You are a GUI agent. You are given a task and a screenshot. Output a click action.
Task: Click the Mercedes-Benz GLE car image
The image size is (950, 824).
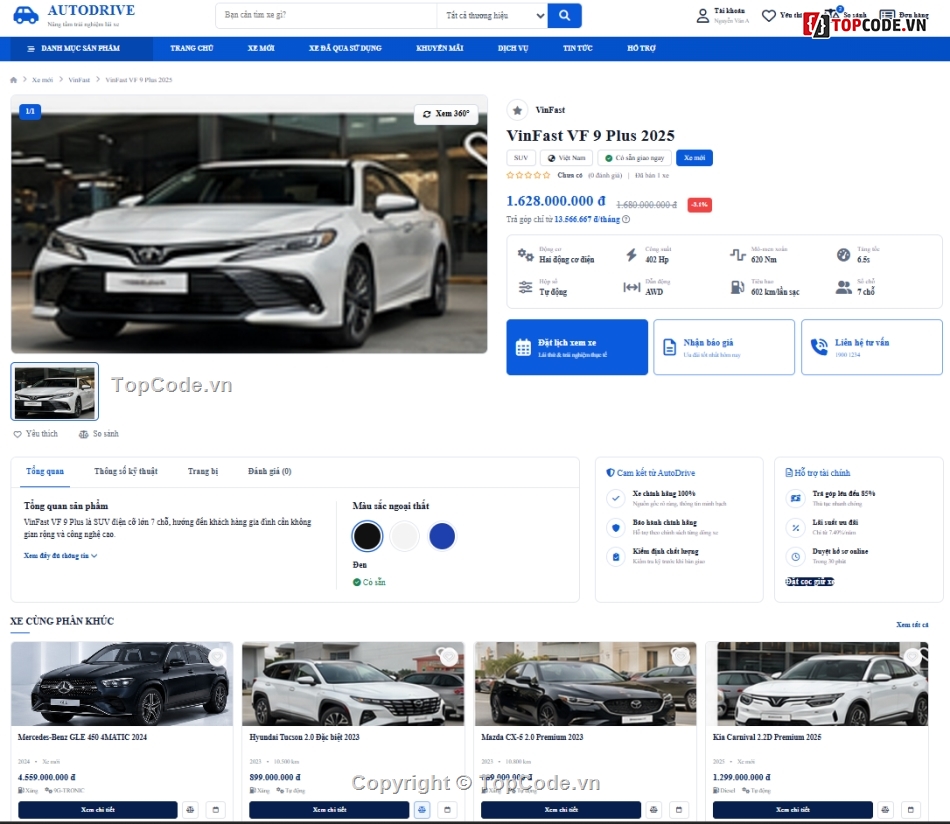click(122, 684)
